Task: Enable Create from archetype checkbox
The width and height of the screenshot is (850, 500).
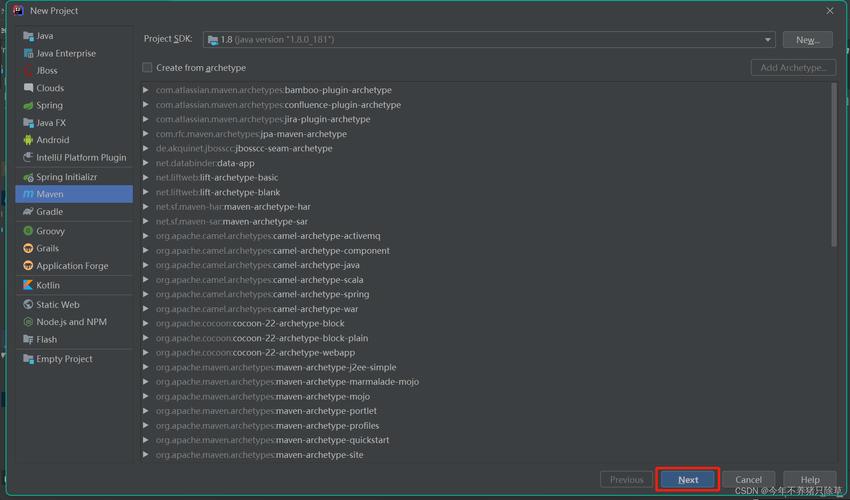Action: tap(147, 67)
